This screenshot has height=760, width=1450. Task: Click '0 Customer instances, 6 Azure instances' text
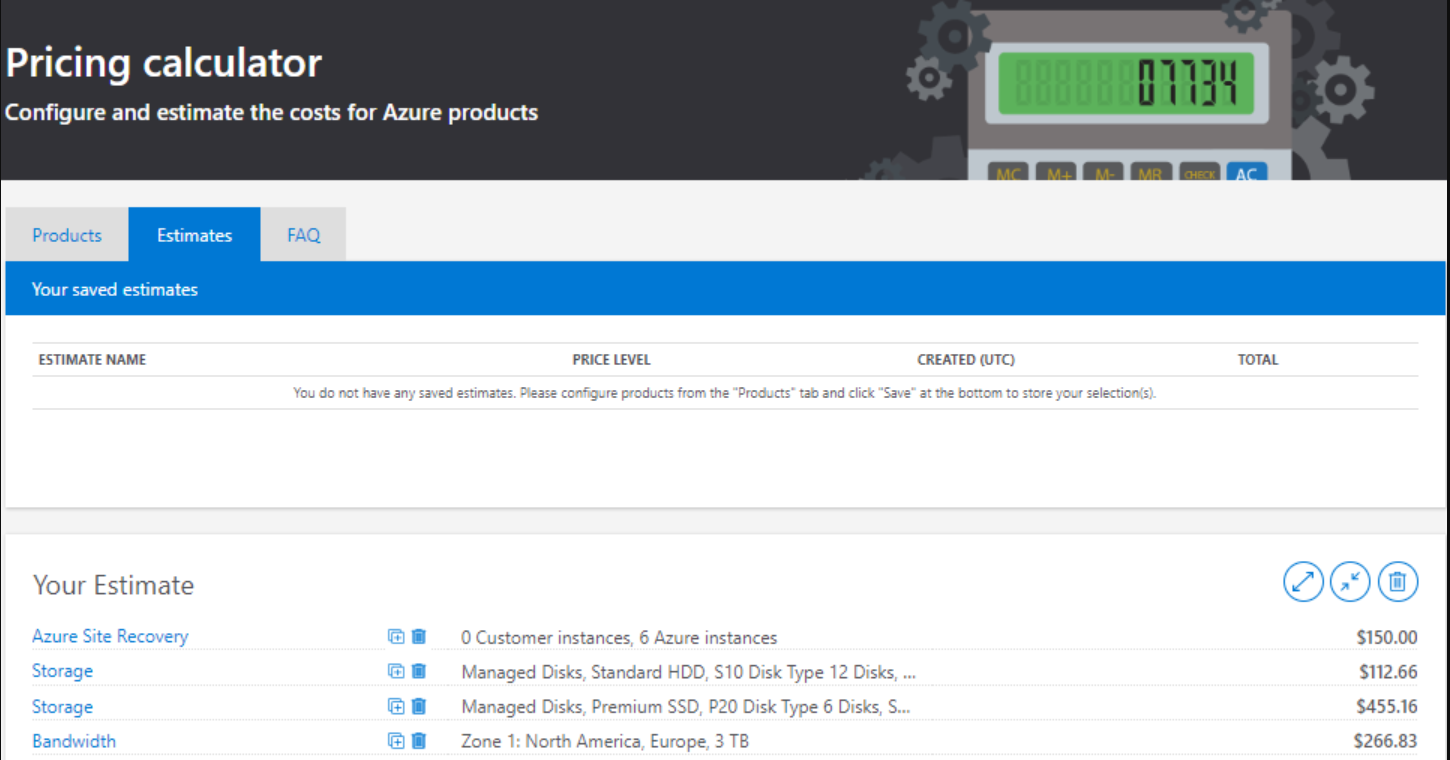(x=619, y=638)
